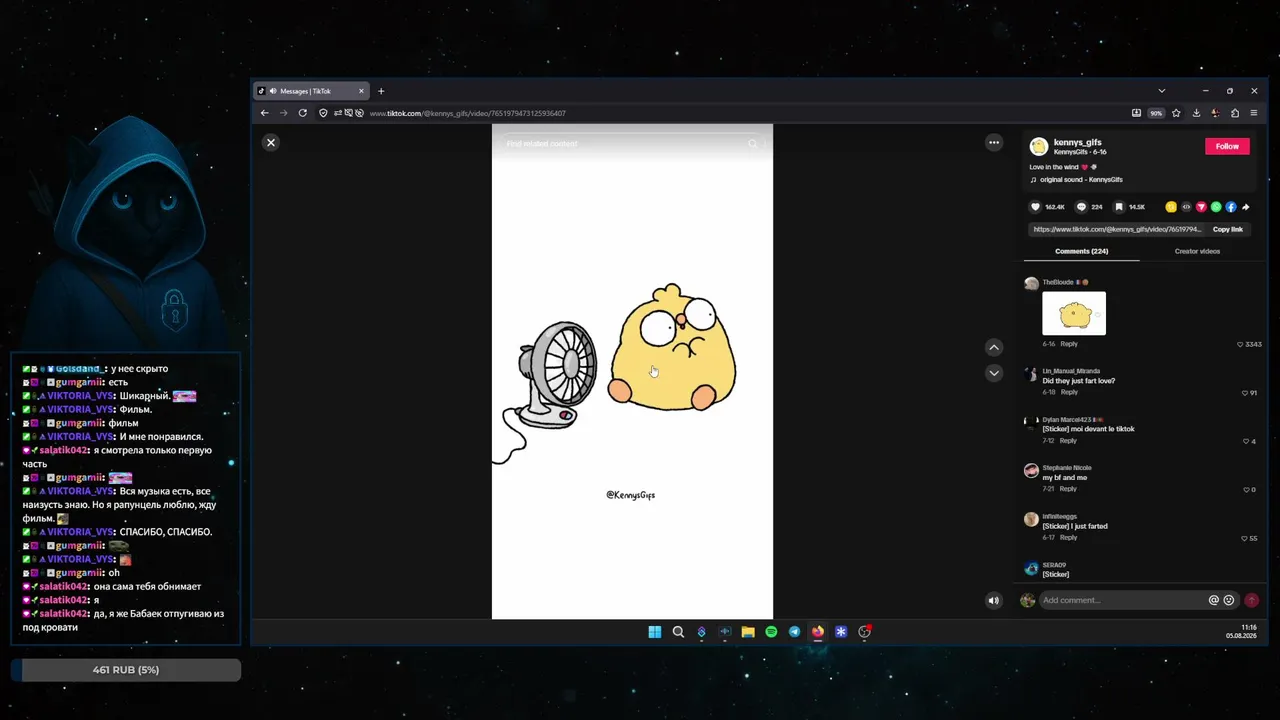
Task: Close the TikTok video viewer
Action: point(270,143)
